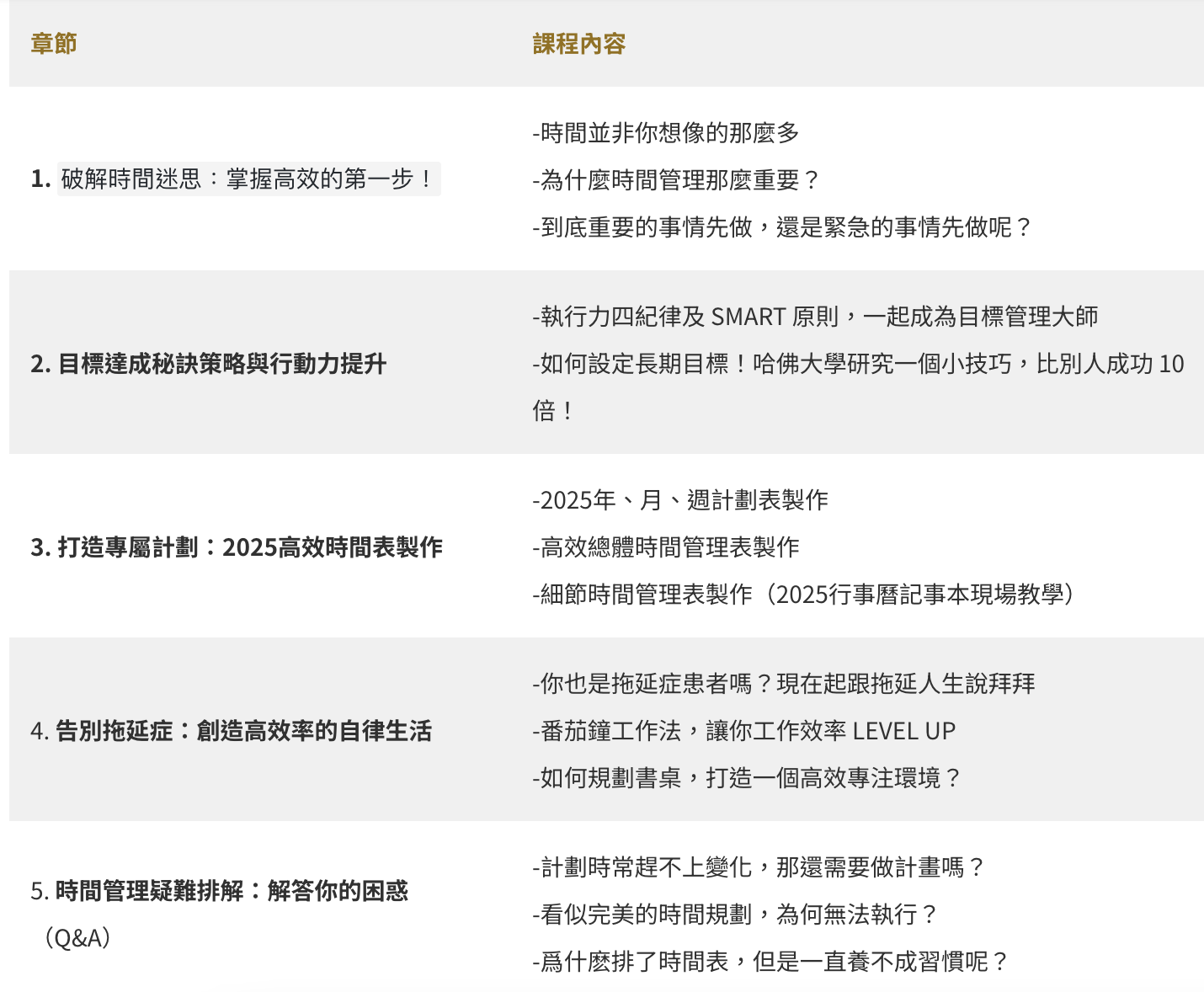Viewport: 1204px width, 992px height.
Task: Click chapter 4 title 告別拖延症
Action: point(231,731)
